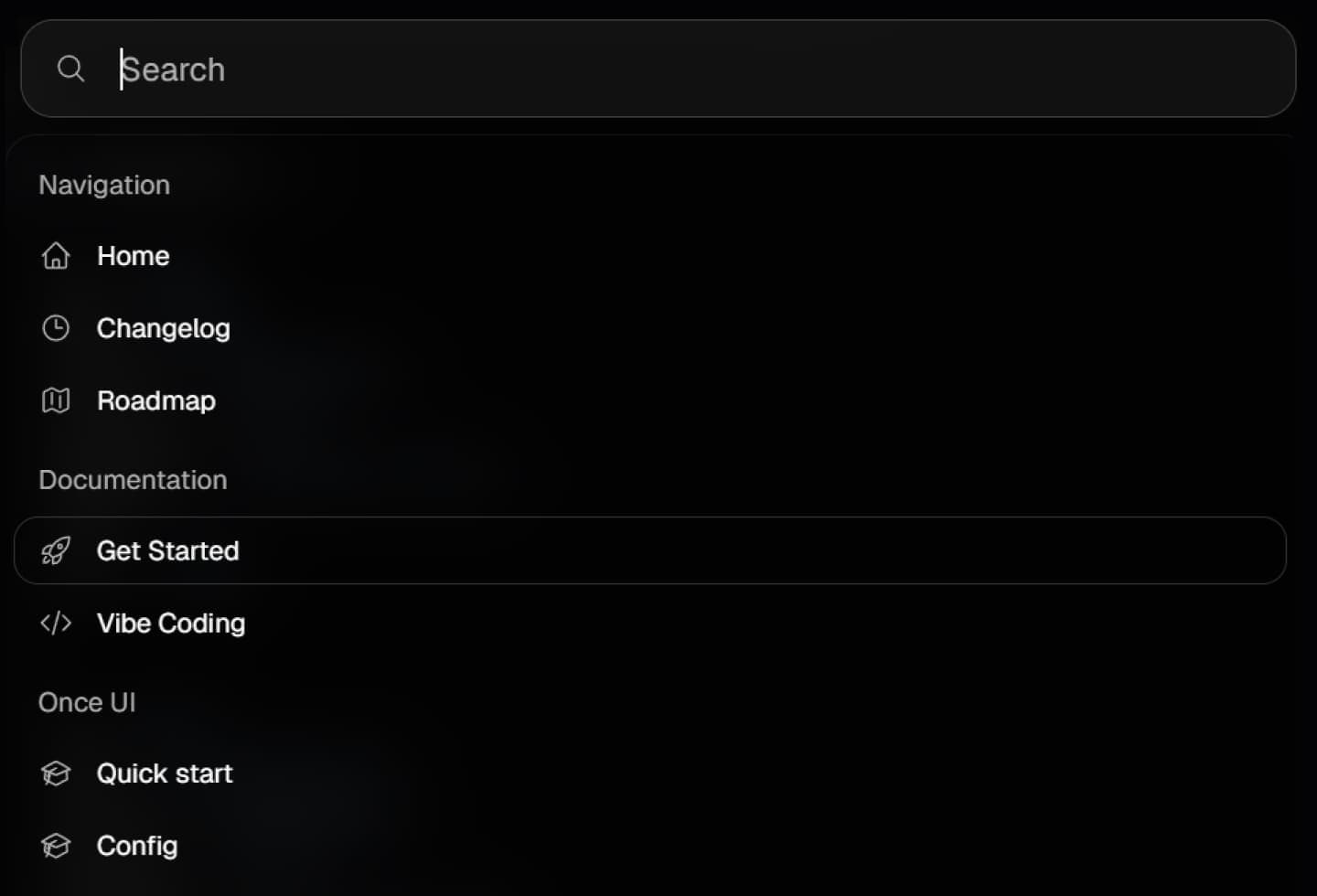The image size is (1317, 896).
Task: Open the Vibe Coding documentation
Action: 171,624
